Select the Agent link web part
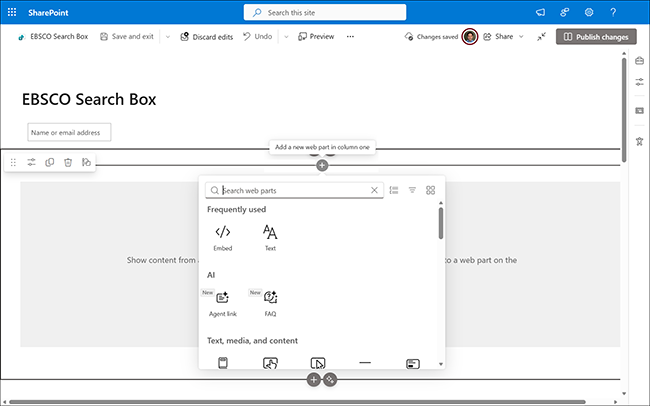 pos(223,304)
